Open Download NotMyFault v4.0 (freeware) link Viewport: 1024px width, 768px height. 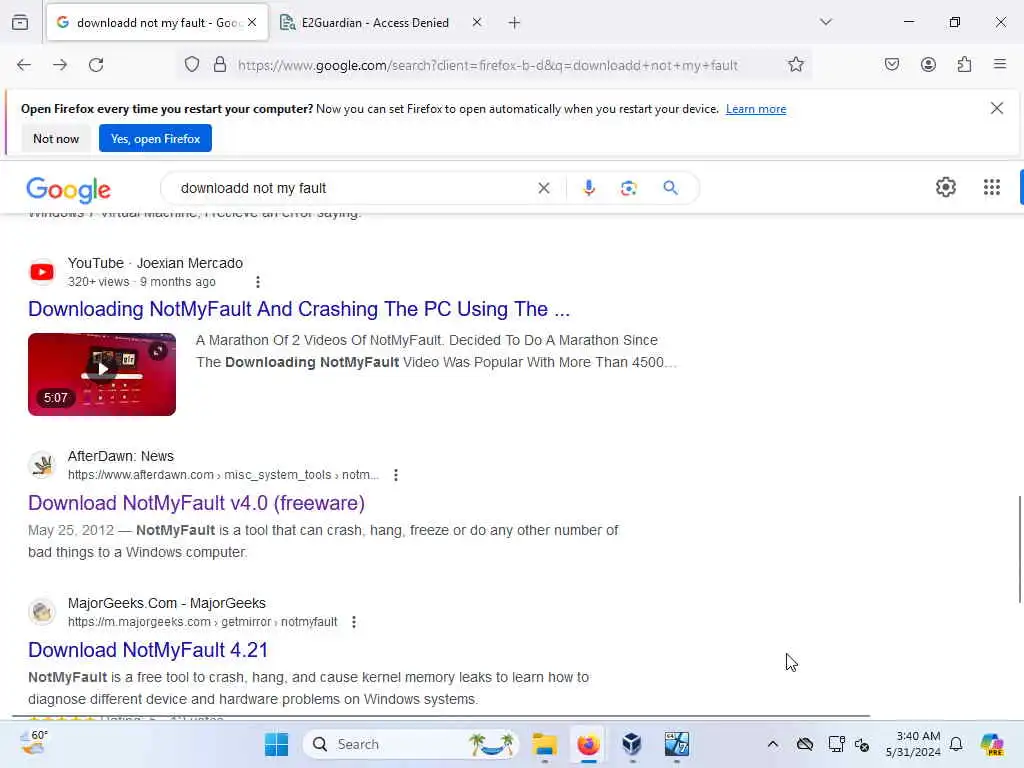pos(197,503)
